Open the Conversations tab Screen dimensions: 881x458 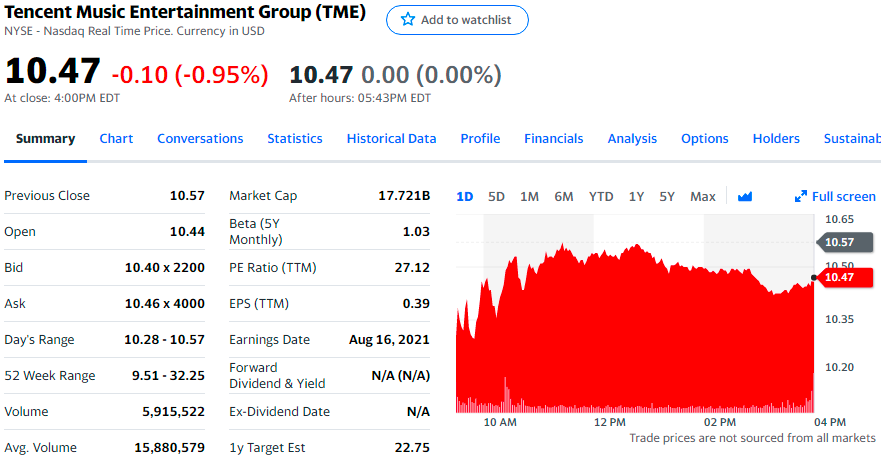(x=200, y=139)
